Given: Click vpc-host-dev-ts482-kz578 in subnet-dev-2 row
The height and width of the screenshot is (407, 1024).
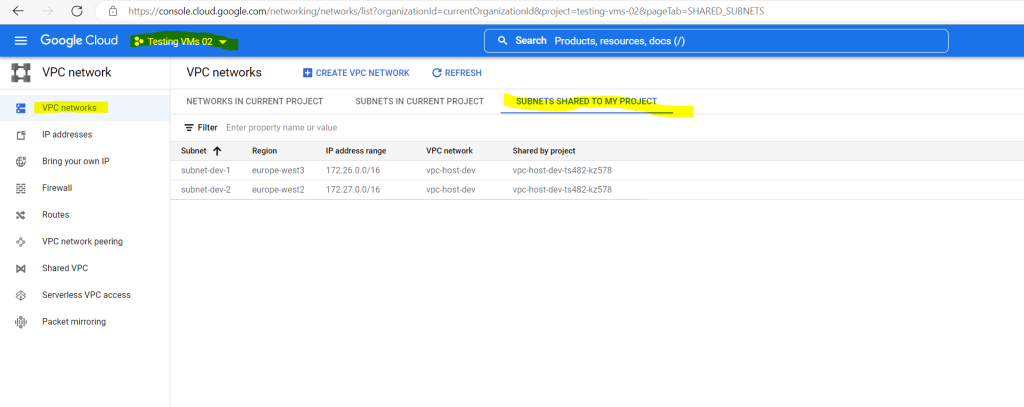Looking at the screenshot, I should click(562, 190).
